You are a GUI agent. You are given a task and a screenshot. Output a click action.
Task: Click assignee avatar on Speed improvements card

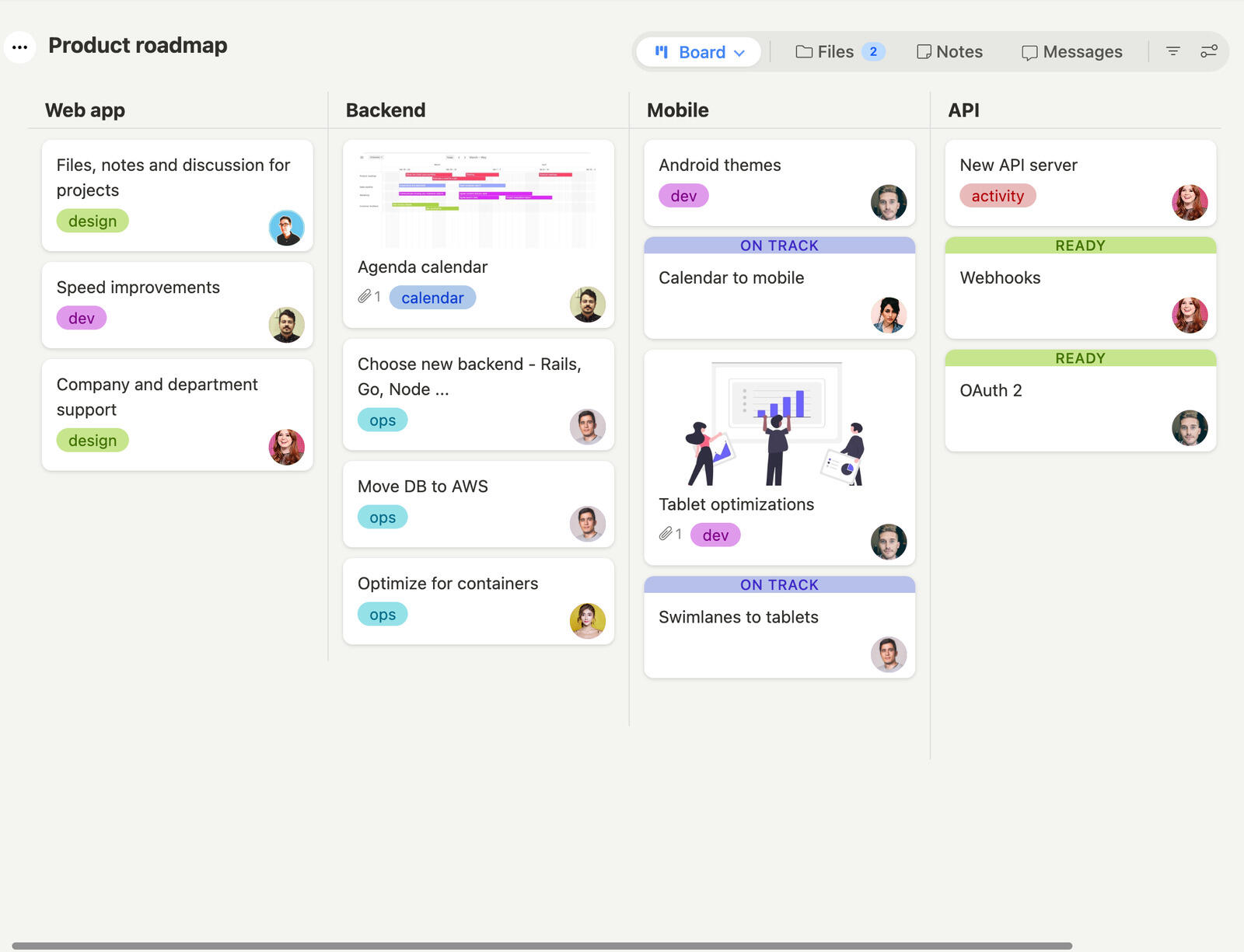tap(286, 325)
